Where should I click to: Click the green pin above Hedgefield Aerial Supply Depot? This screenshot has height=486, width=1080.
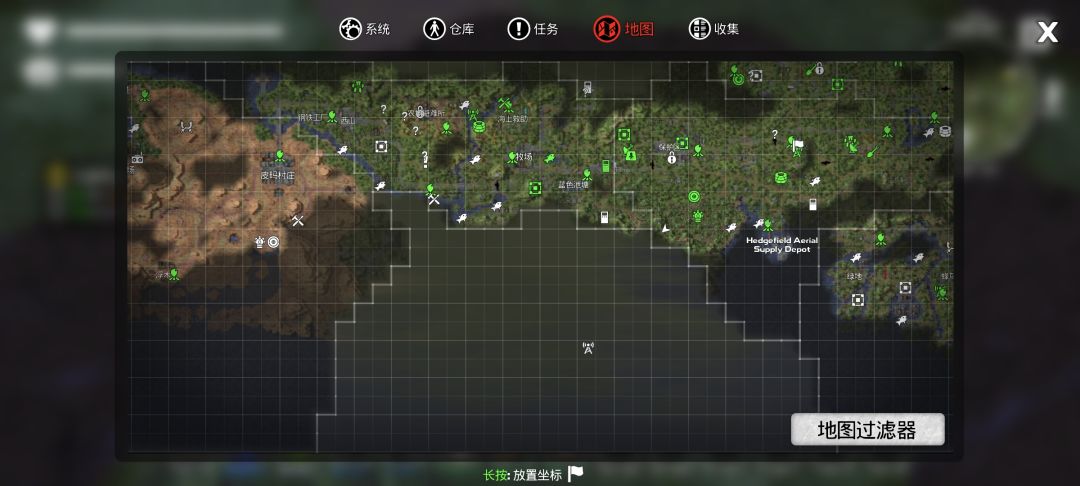(768, 225)
